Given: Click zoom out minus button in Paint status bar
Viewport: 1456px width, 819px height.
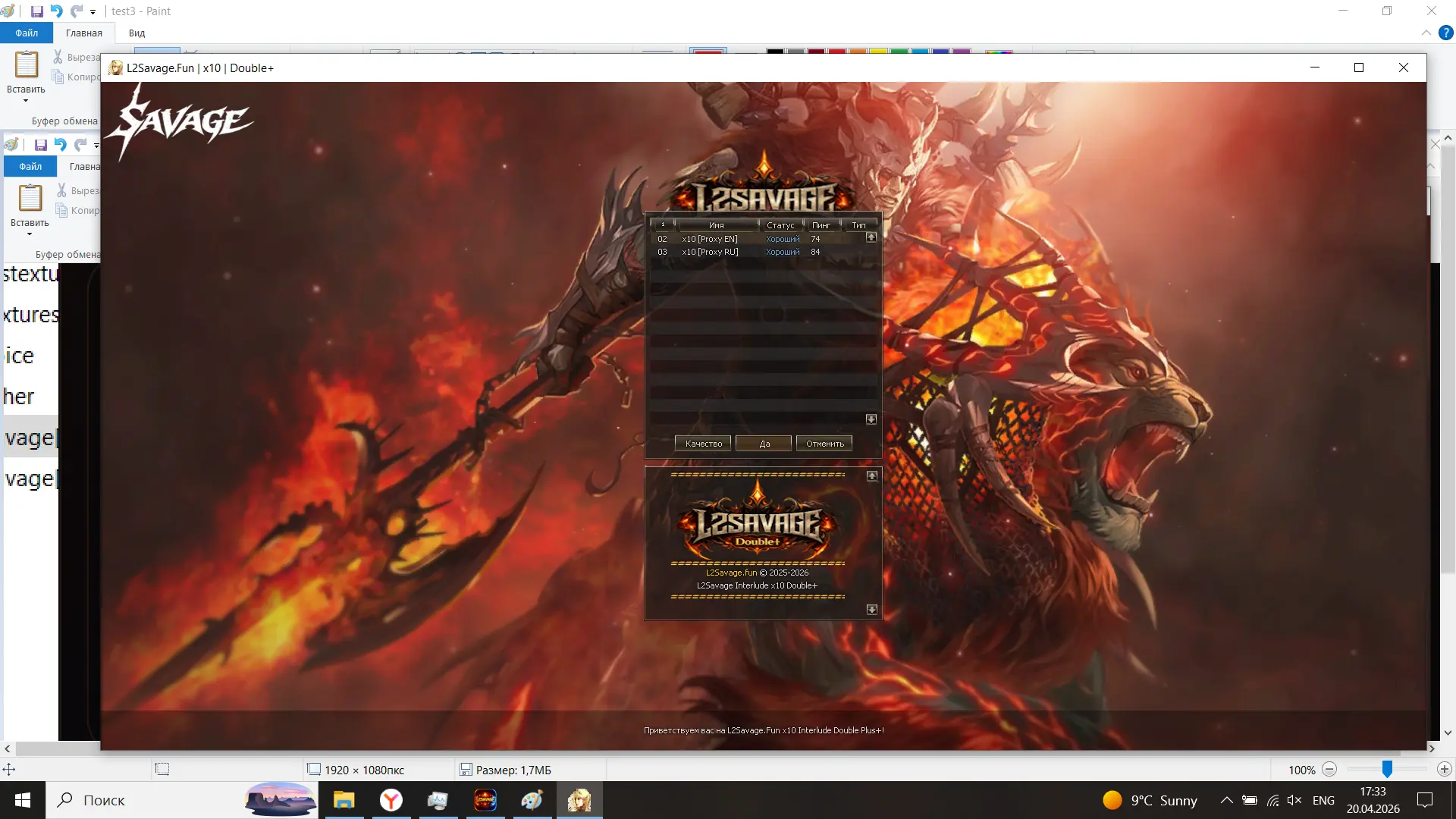Looking at the screenshot, I should click(x=1329, y=769).
